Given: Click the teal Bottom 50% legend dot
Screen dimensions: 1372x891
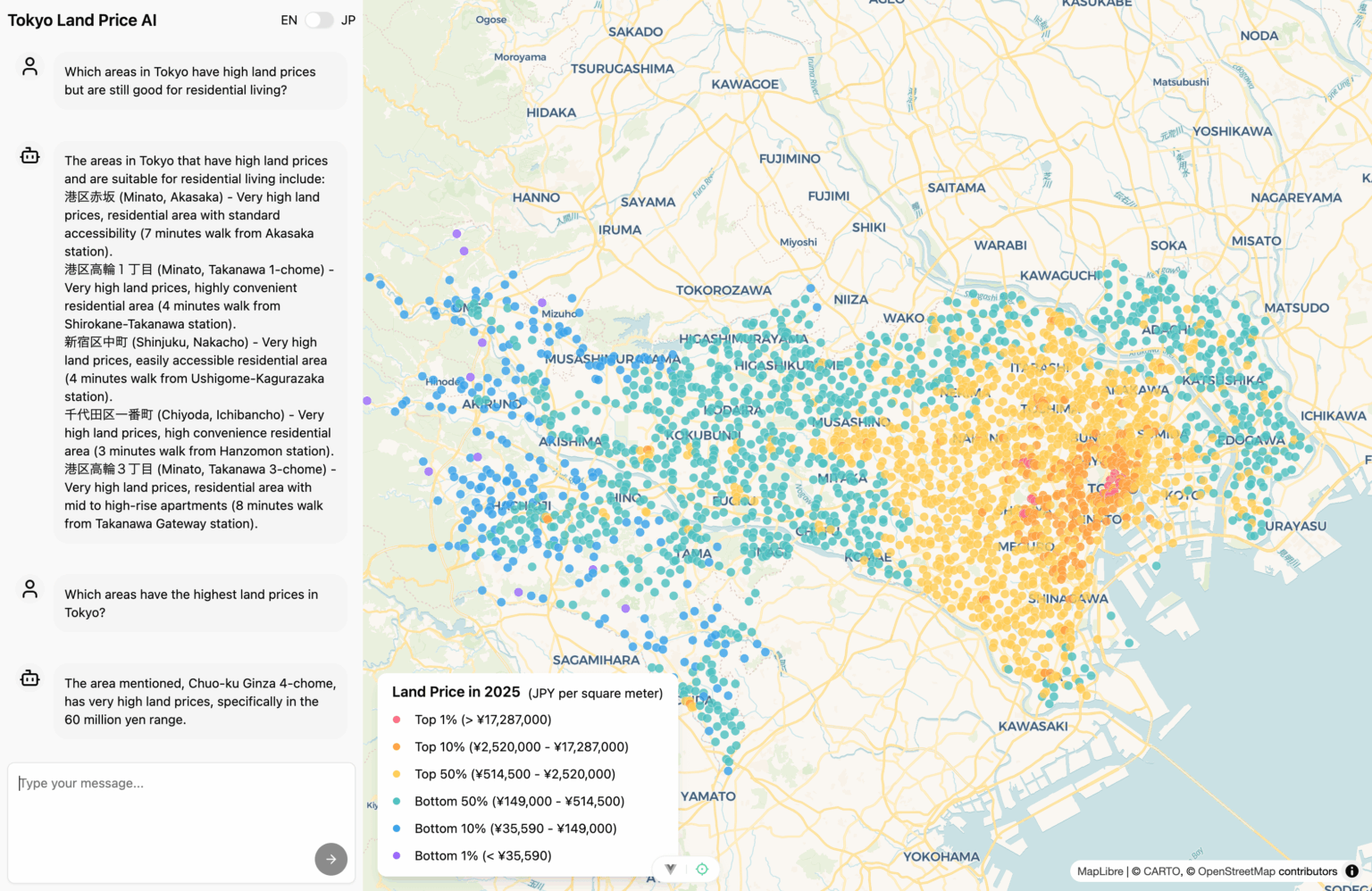Looking at the screenshot, I should [397, 802].
